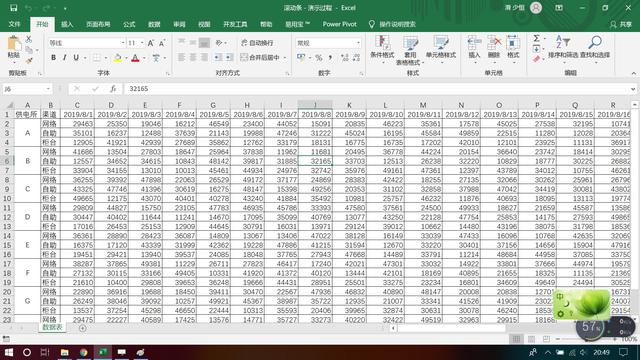Open the font size dropdown showing 11
640x360 pixels.
[142, 43]
